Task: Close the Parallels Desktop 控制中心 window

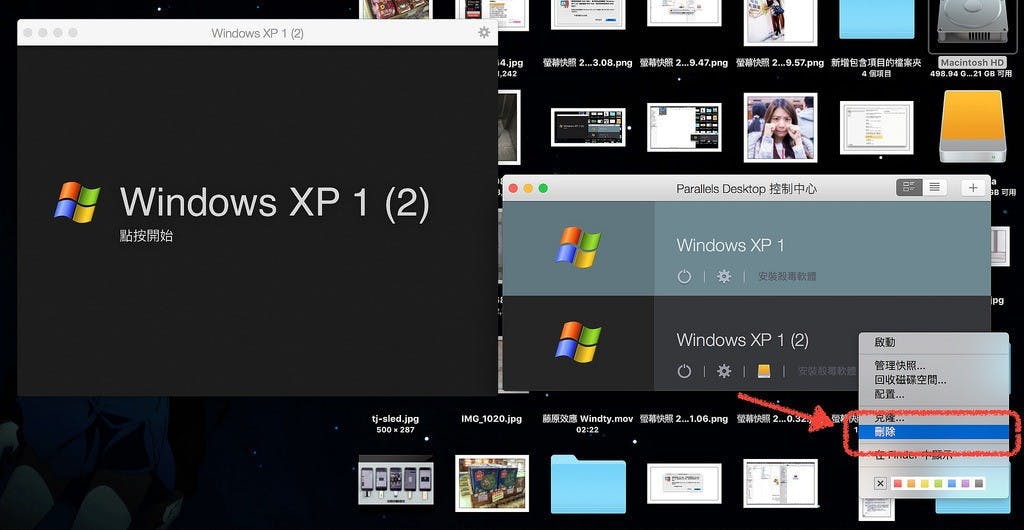Action: (x=513, y=189)
